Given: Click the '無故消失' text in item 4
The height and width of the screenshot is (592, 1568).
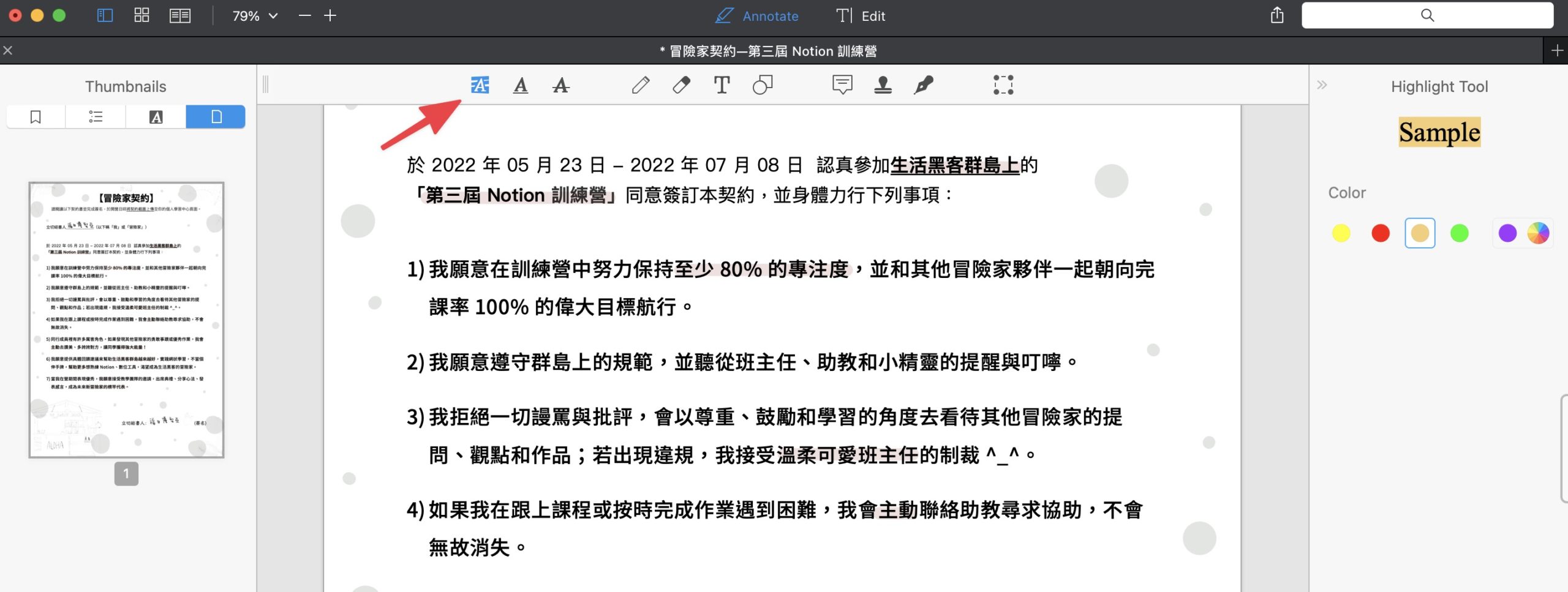Looking at the screenshot, I should tap(469, 547).
